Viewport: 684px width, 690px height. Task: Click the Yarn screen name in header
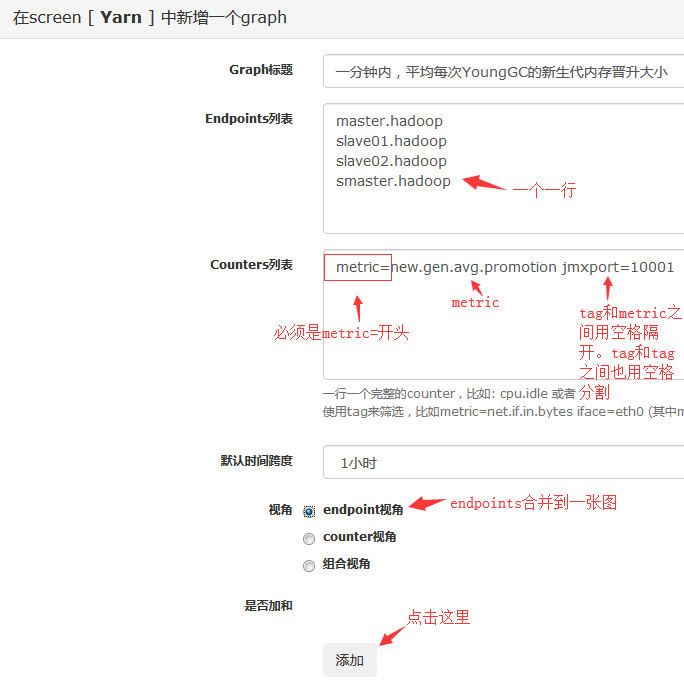click(x=121, y=18)
